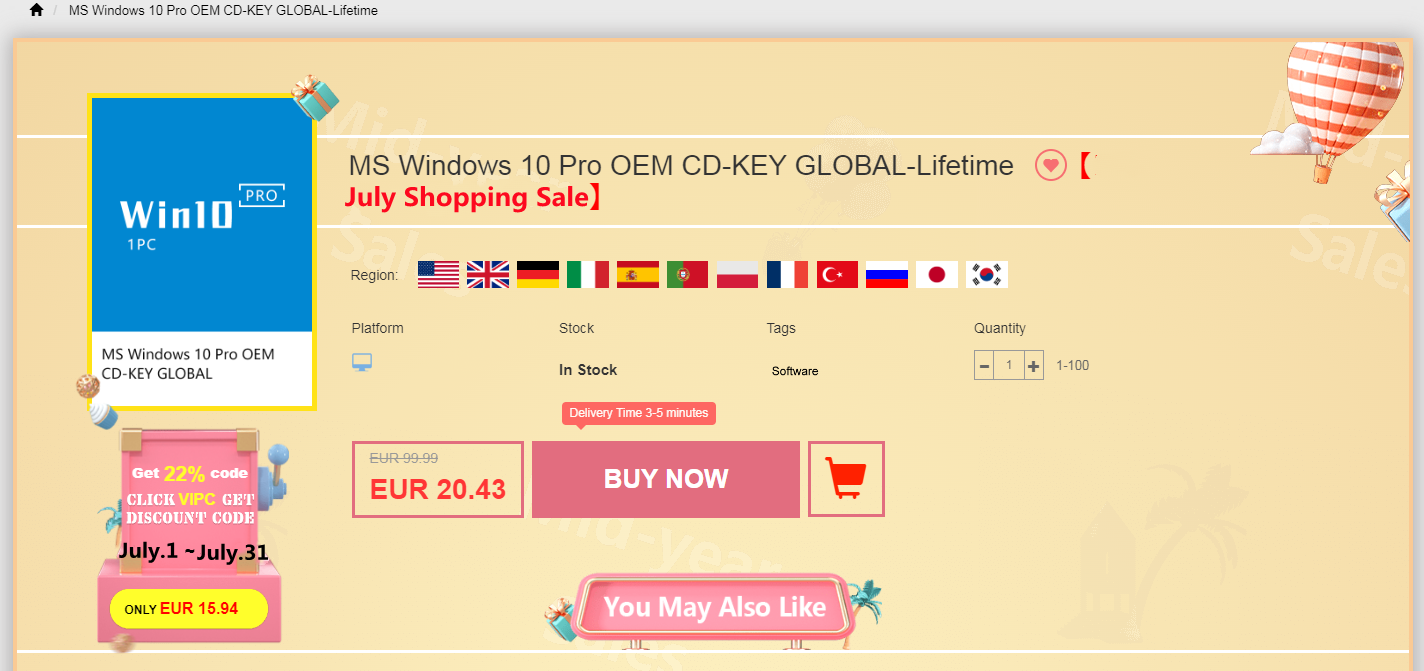Select the Portuguese flag region
Screen dimensions: 1424x671
coord(688,274)
